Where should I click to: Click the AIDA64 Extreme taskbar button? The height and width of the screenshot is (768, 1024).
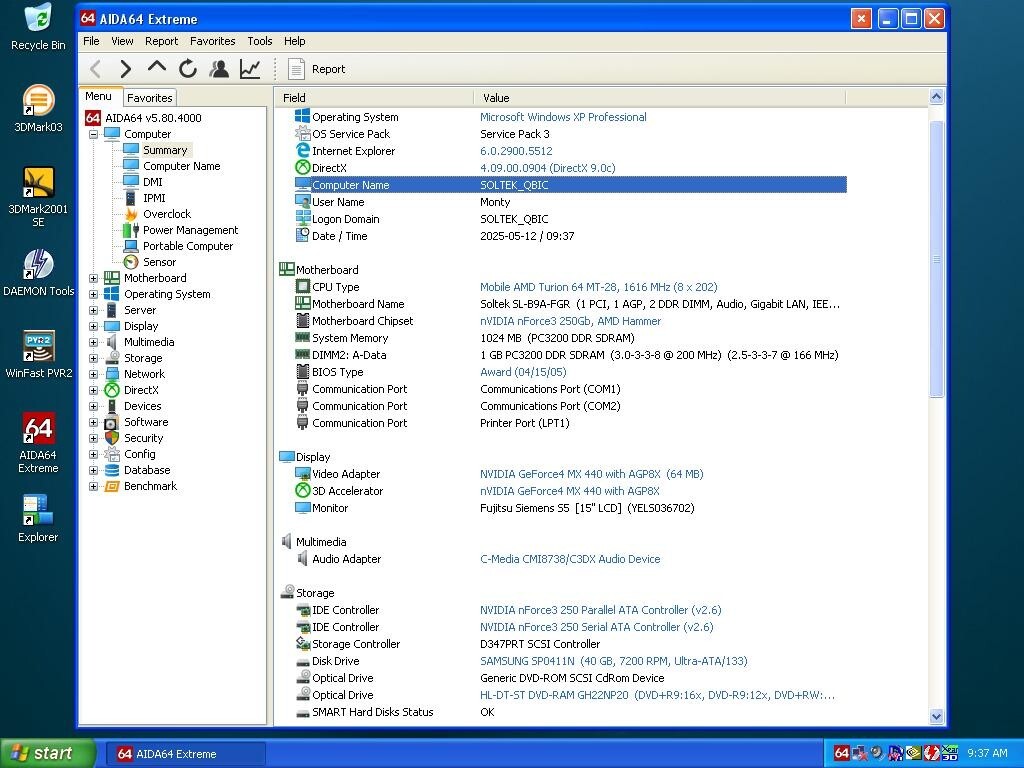(x=185, y=754)
